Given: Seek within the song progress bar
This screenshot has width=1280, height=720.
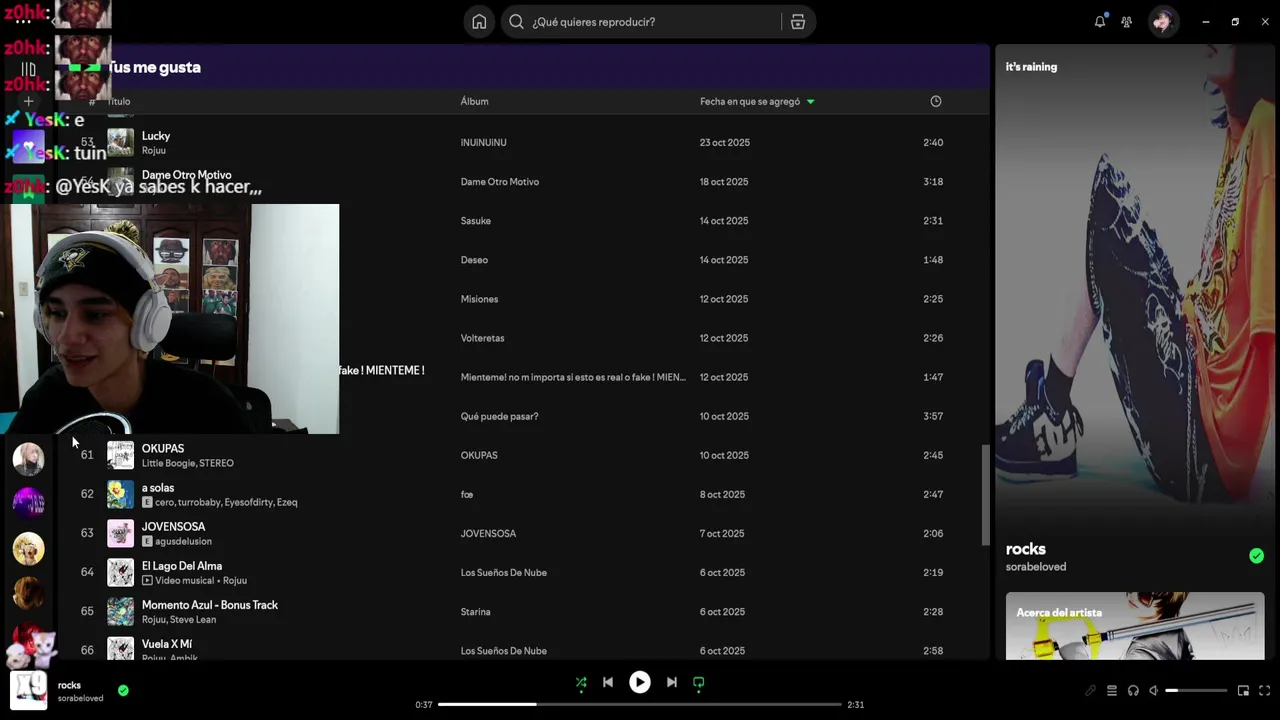Looking at the screenshot, I should click(x=640, y=705).
